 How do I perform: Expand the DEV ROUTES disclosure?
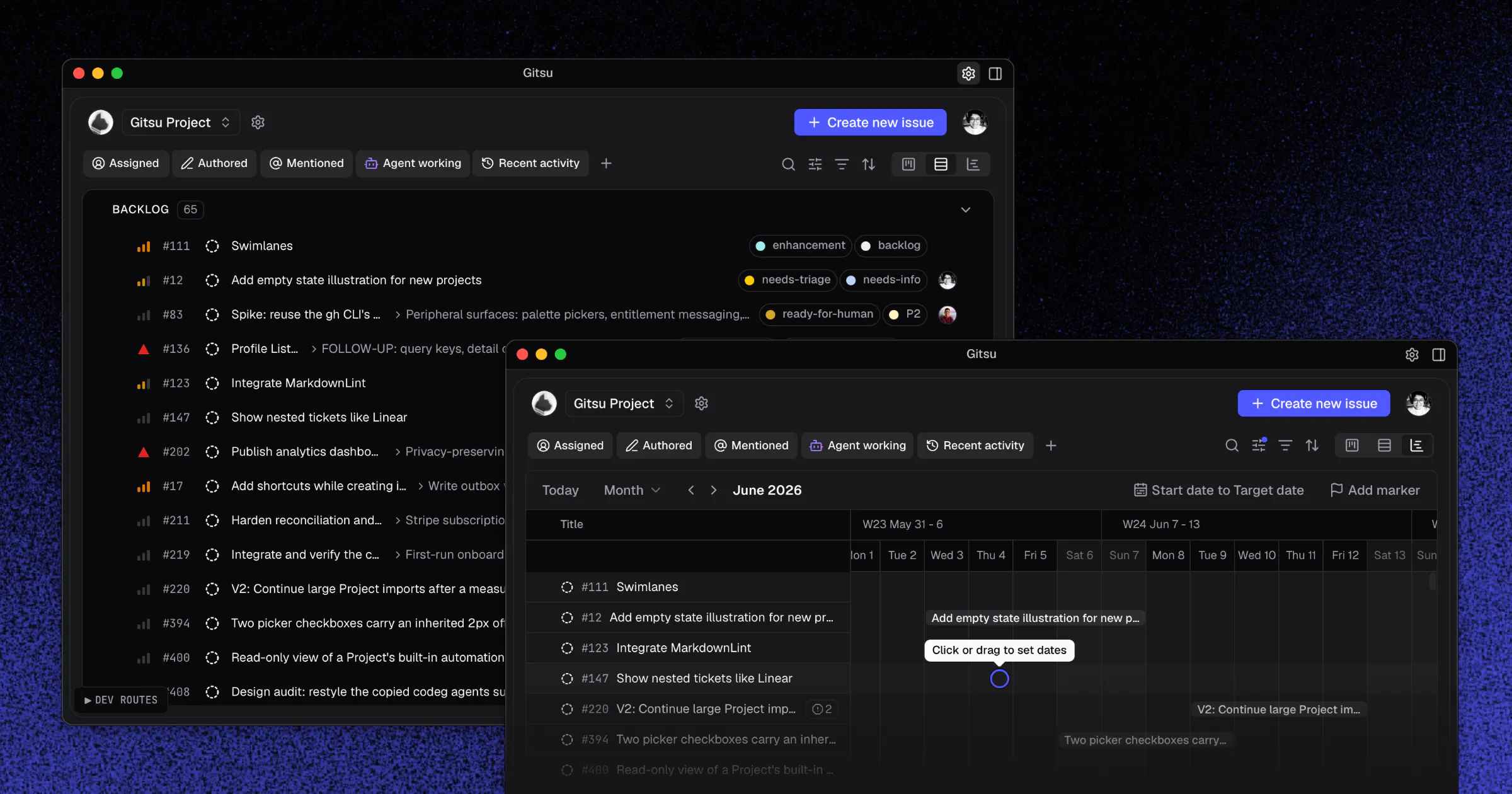coord(122,700)
